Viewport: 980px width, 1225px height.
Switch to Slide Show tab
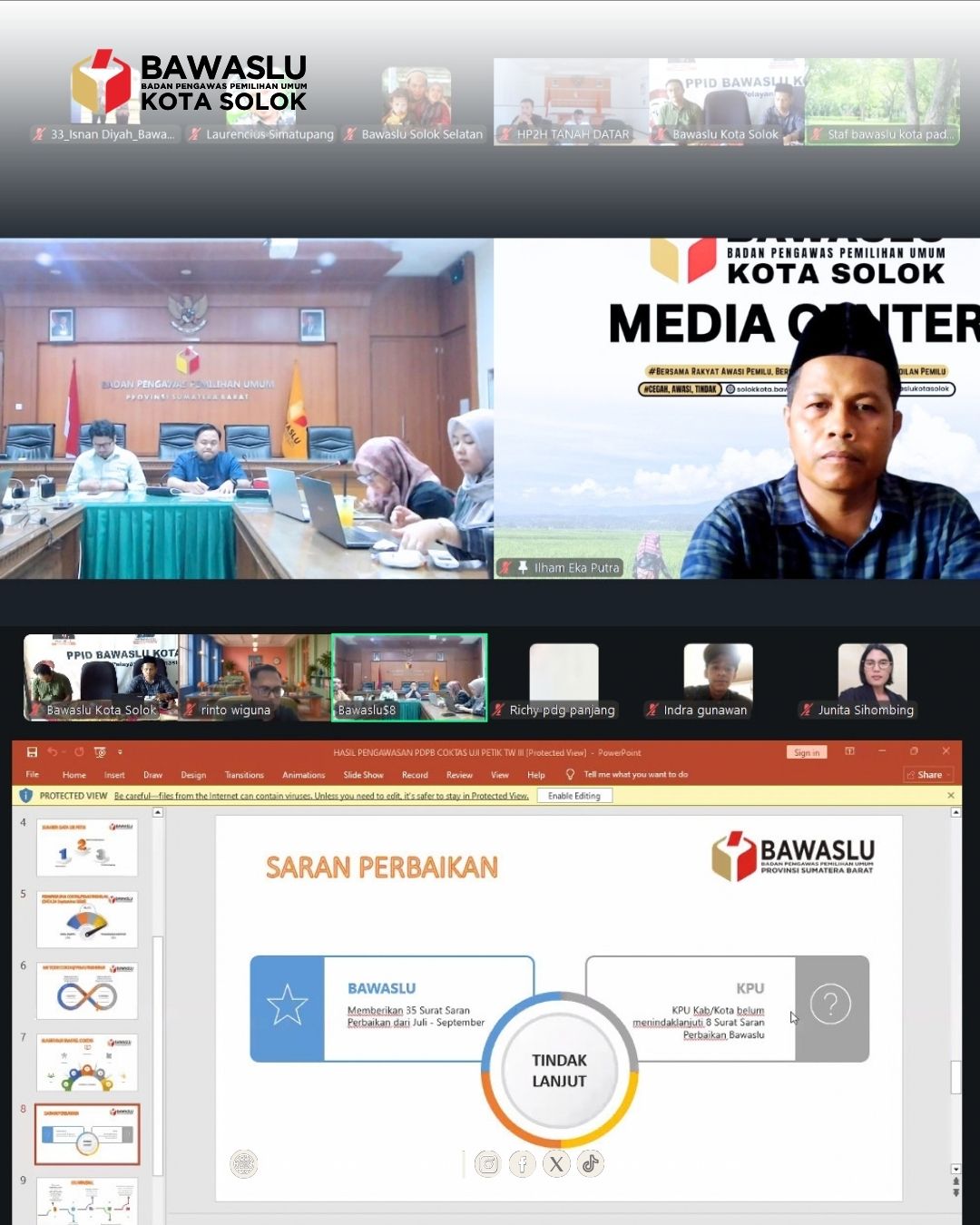tap(363, 775)
